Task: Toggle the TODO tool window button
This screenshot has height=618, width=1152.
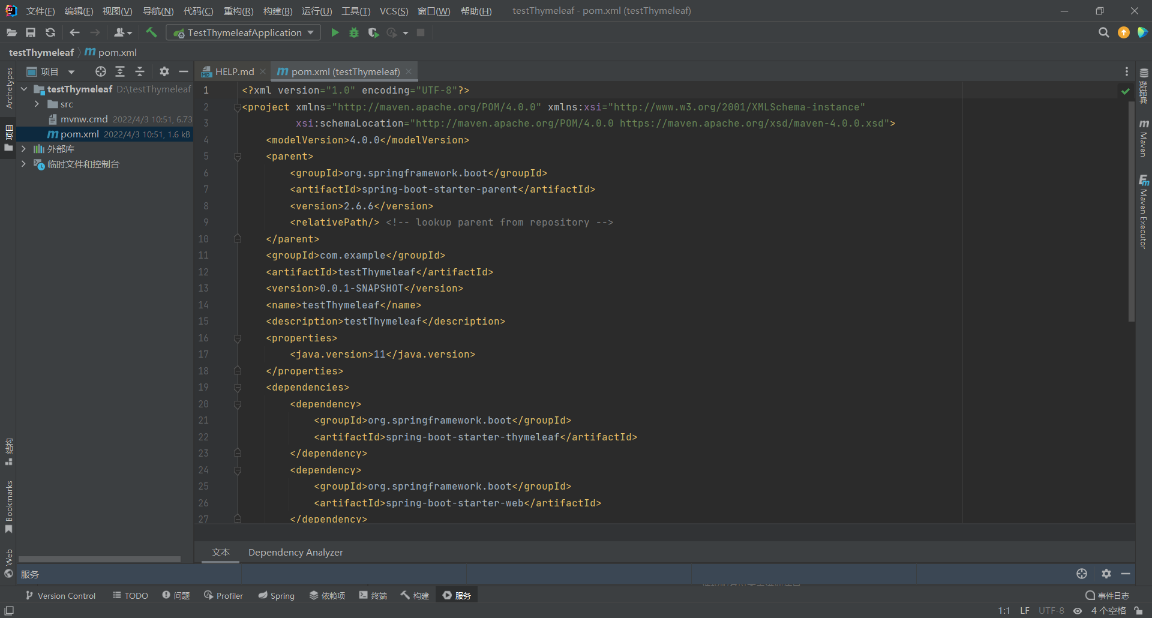Action: (x=130, y=595)
